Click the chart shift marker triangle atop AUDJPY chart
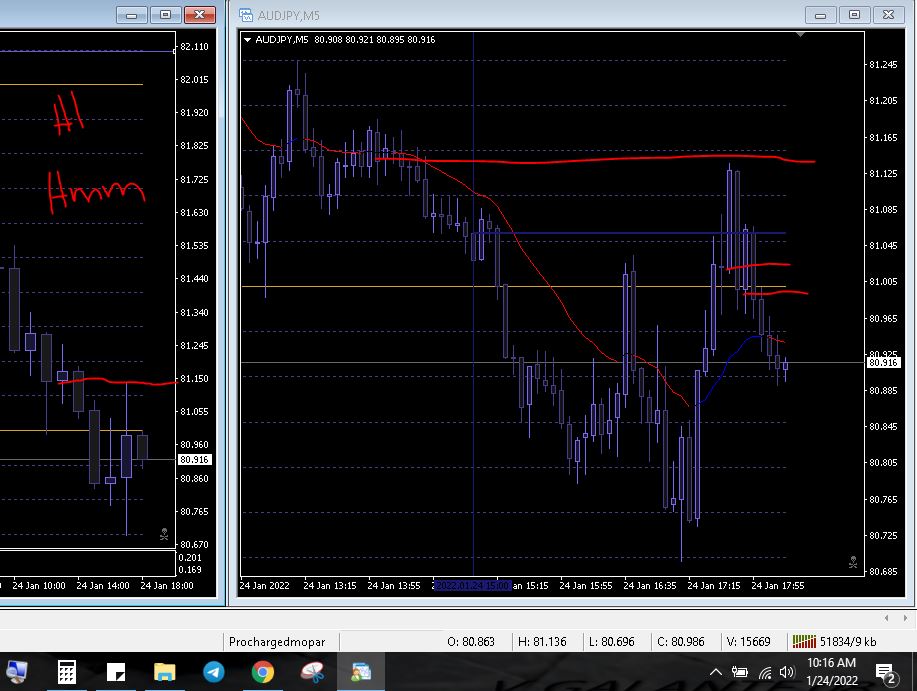The height and width of the screenshot is (691, 917). (x=800, y=35)
